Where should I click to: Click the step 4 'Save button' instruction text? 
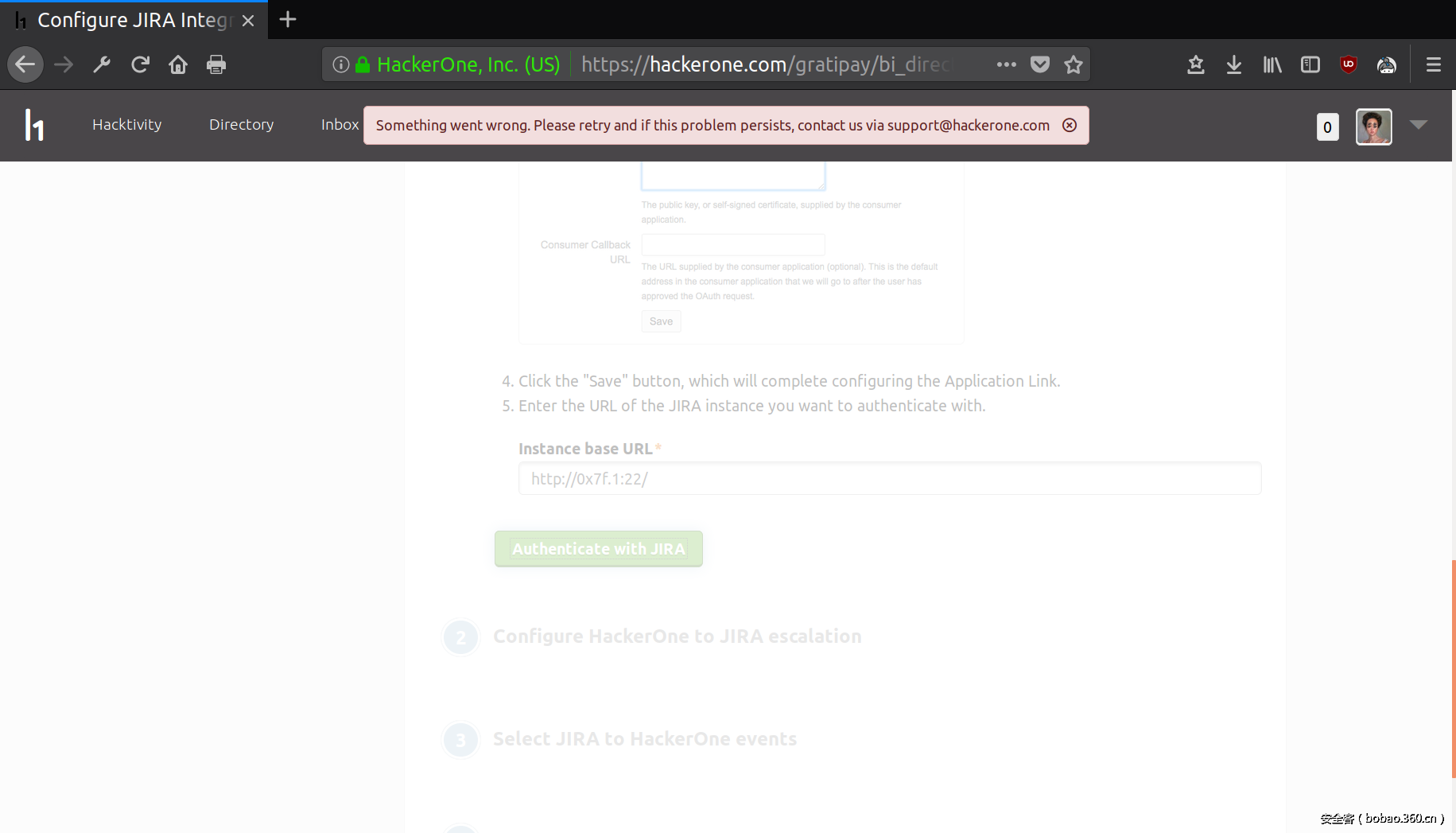click(789, 381)
